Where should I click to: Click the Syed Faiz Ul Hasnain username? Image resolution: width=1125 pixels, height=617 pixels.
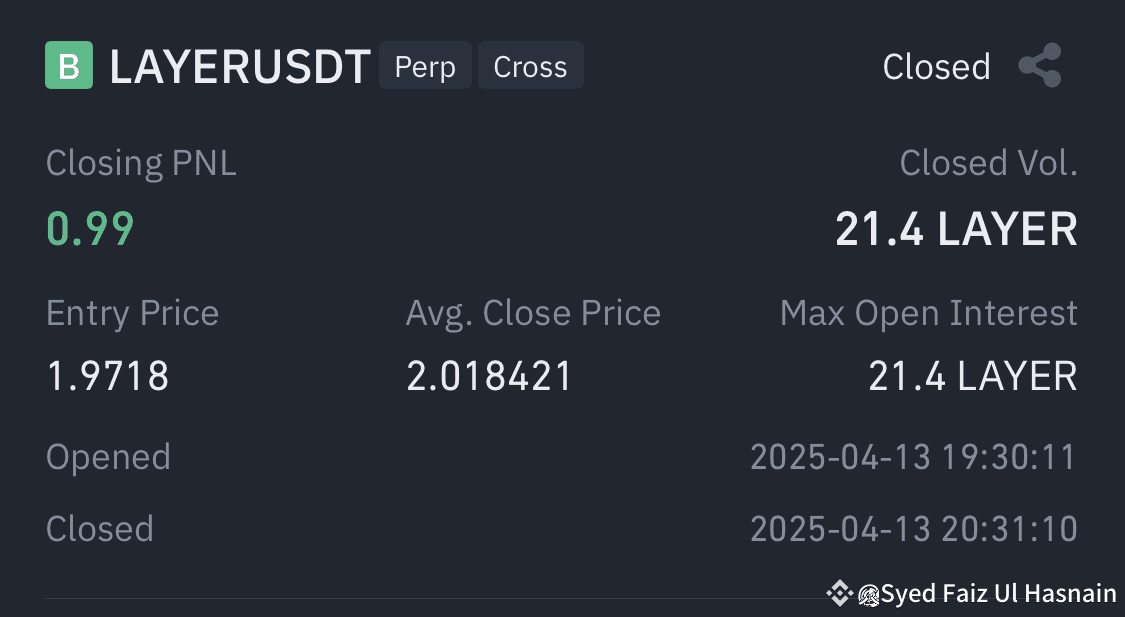pyautogui.click(x=999, y=593)
